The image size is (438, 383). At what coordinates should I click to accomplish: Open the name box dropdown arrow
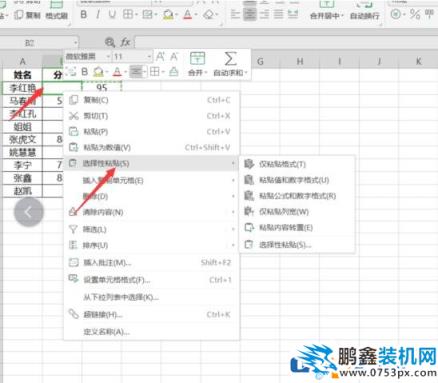pos(76,43)
